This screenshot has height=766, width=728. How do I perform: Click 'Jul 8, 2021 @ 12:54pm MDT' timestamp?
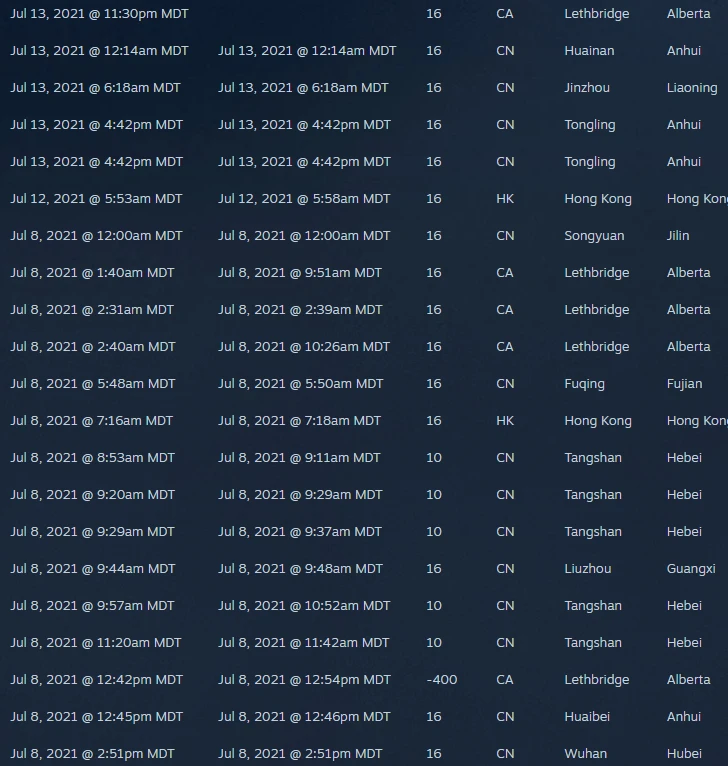coord(304,680)
